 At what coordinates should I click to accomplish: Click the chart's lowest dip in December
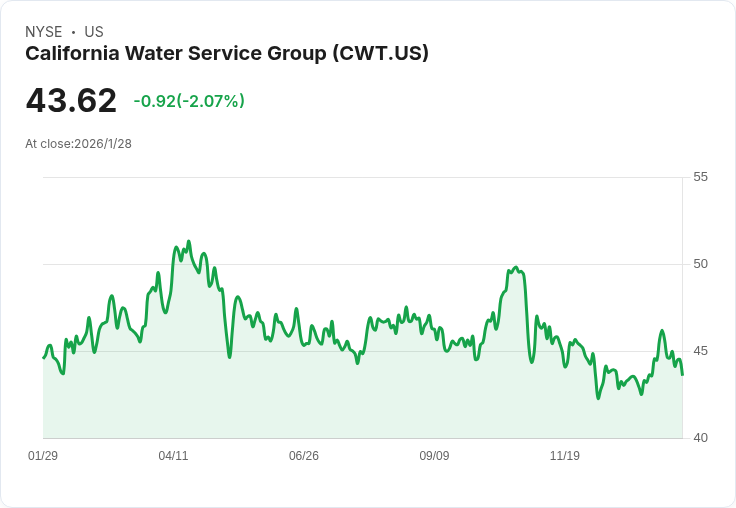click(x=598, y=398)
